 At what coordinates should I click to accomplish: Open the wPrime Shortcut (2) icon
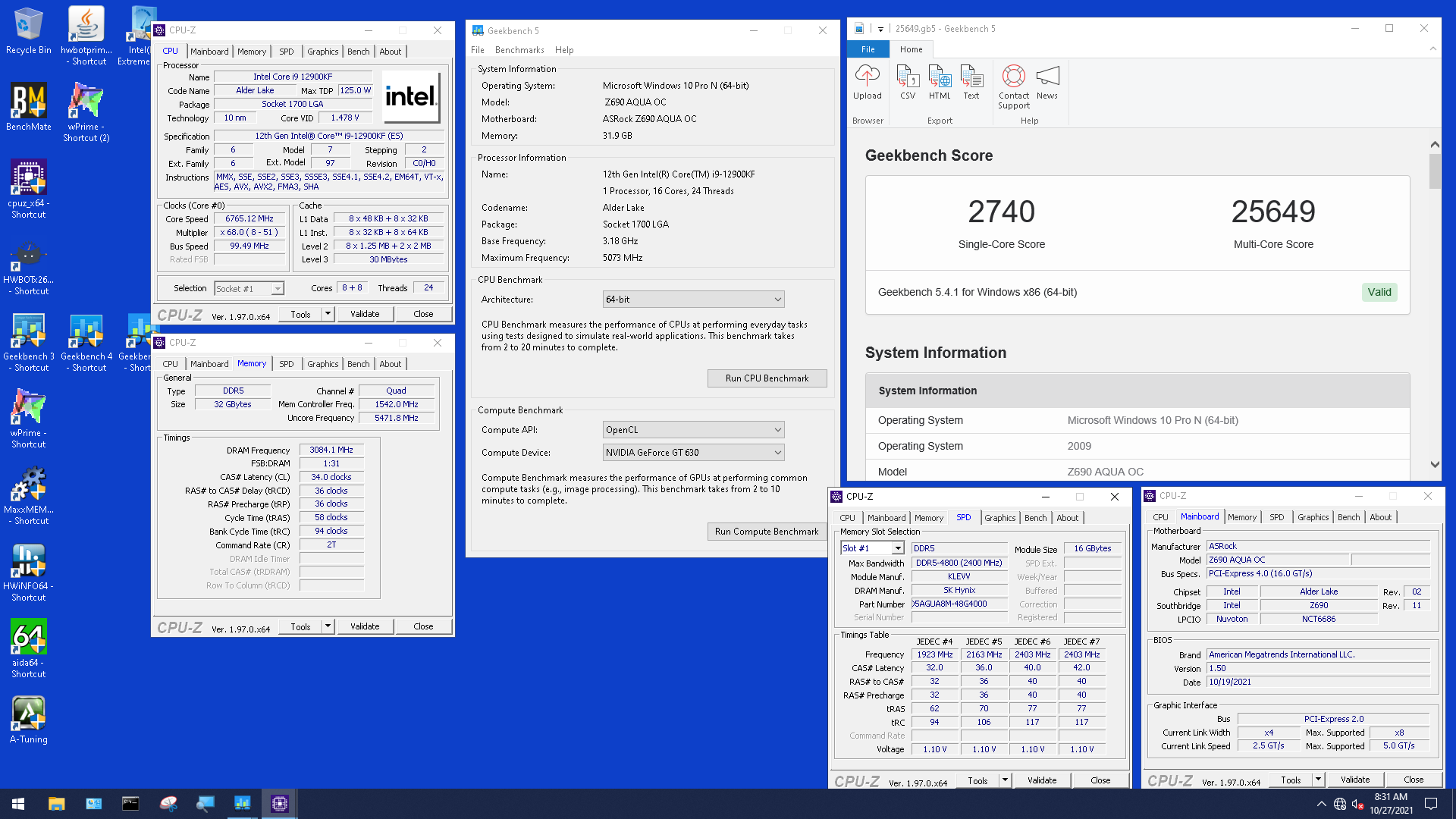click(x=86, y=112)
